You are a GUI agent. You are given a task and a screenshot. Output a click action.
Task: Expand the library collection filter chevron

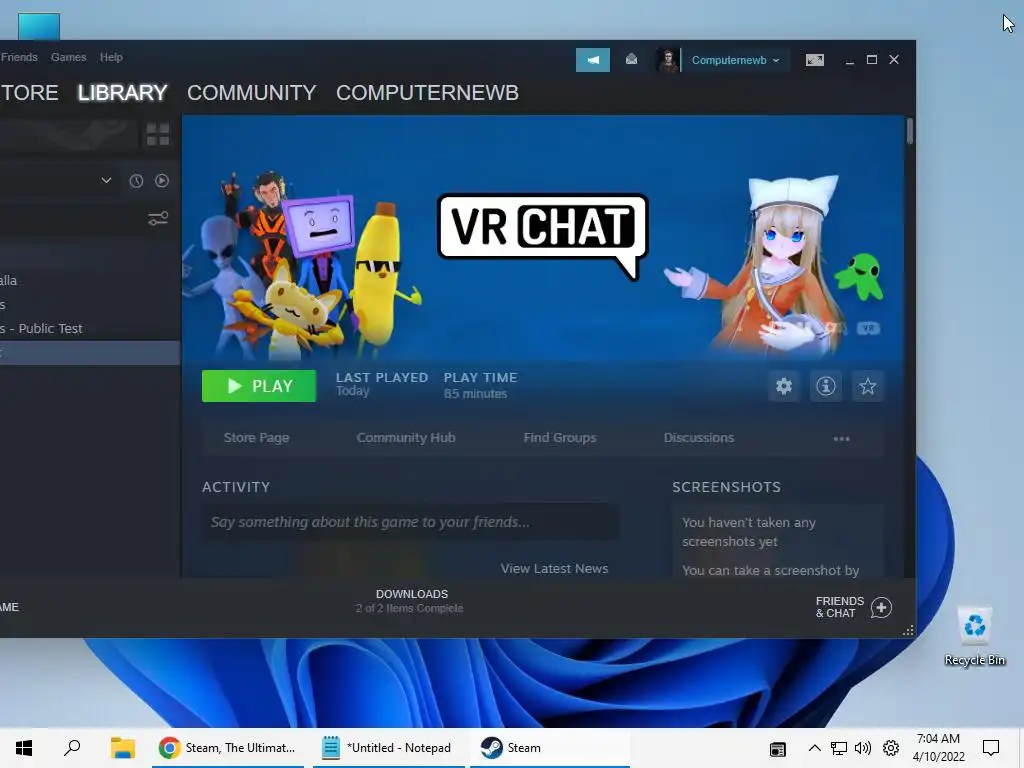(106, 180)
